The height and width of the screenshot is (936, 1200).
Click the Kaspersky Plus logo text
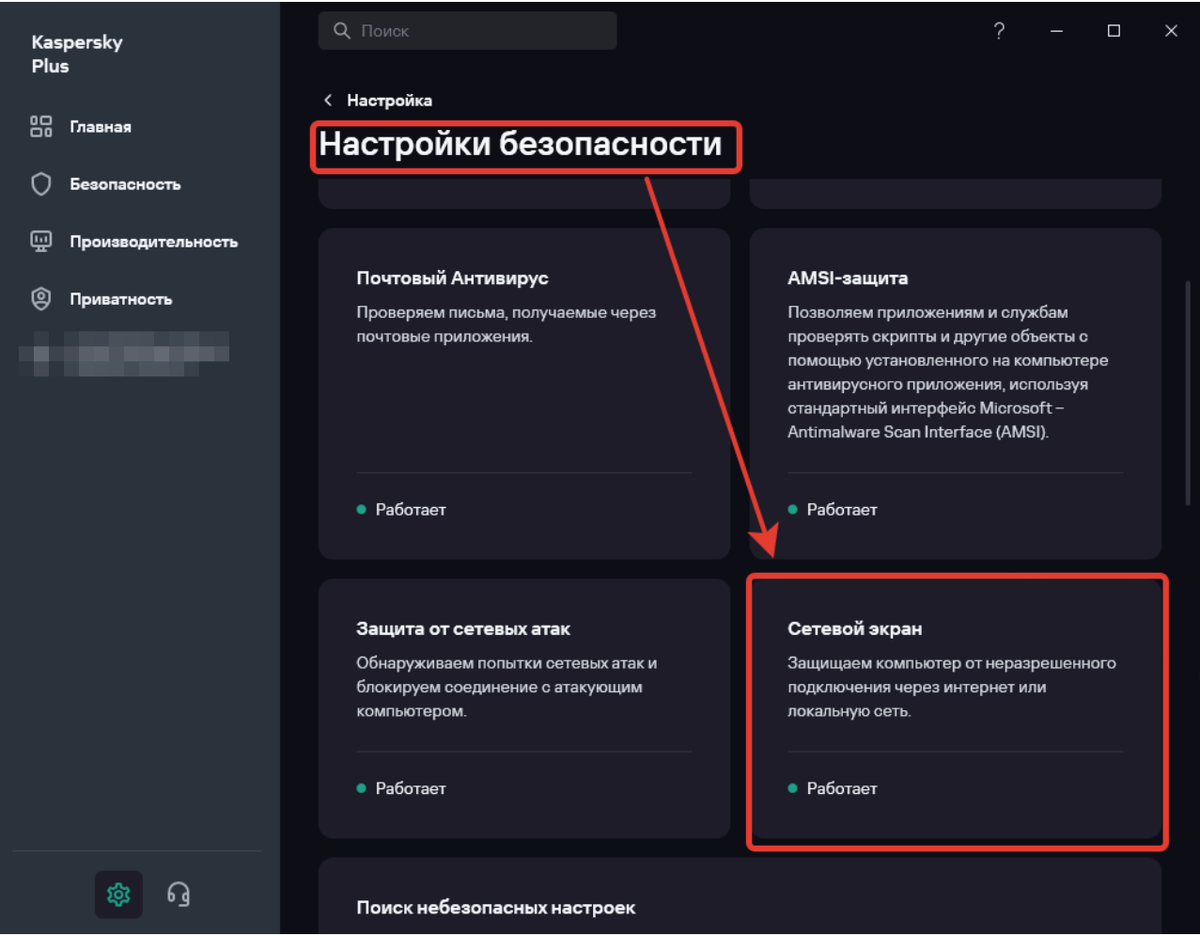pos(77,54)
